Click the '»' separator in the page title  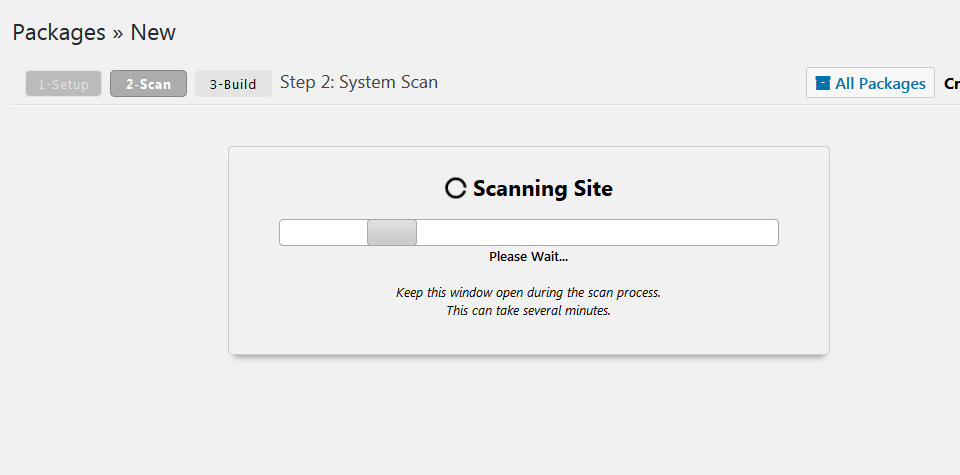click(x=118, y=34)
